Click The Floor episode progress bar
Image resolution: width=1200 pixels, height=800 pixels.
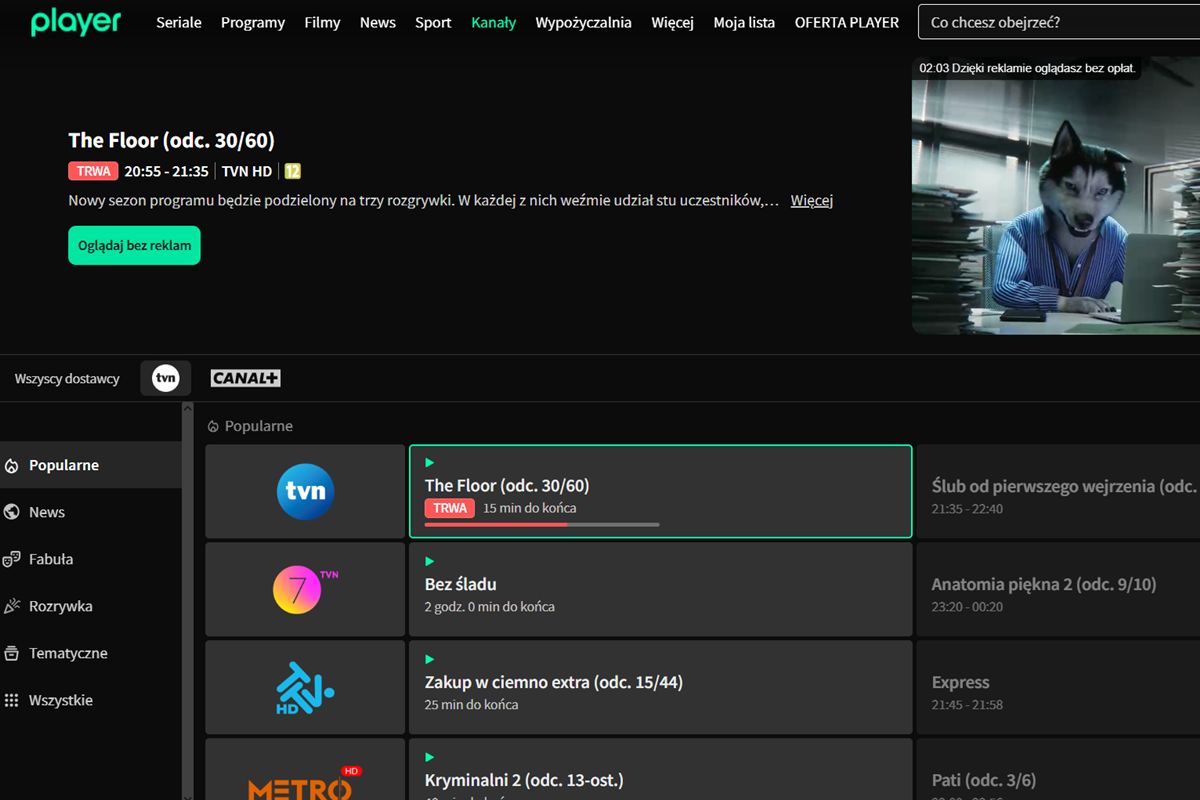click(540, 524)
